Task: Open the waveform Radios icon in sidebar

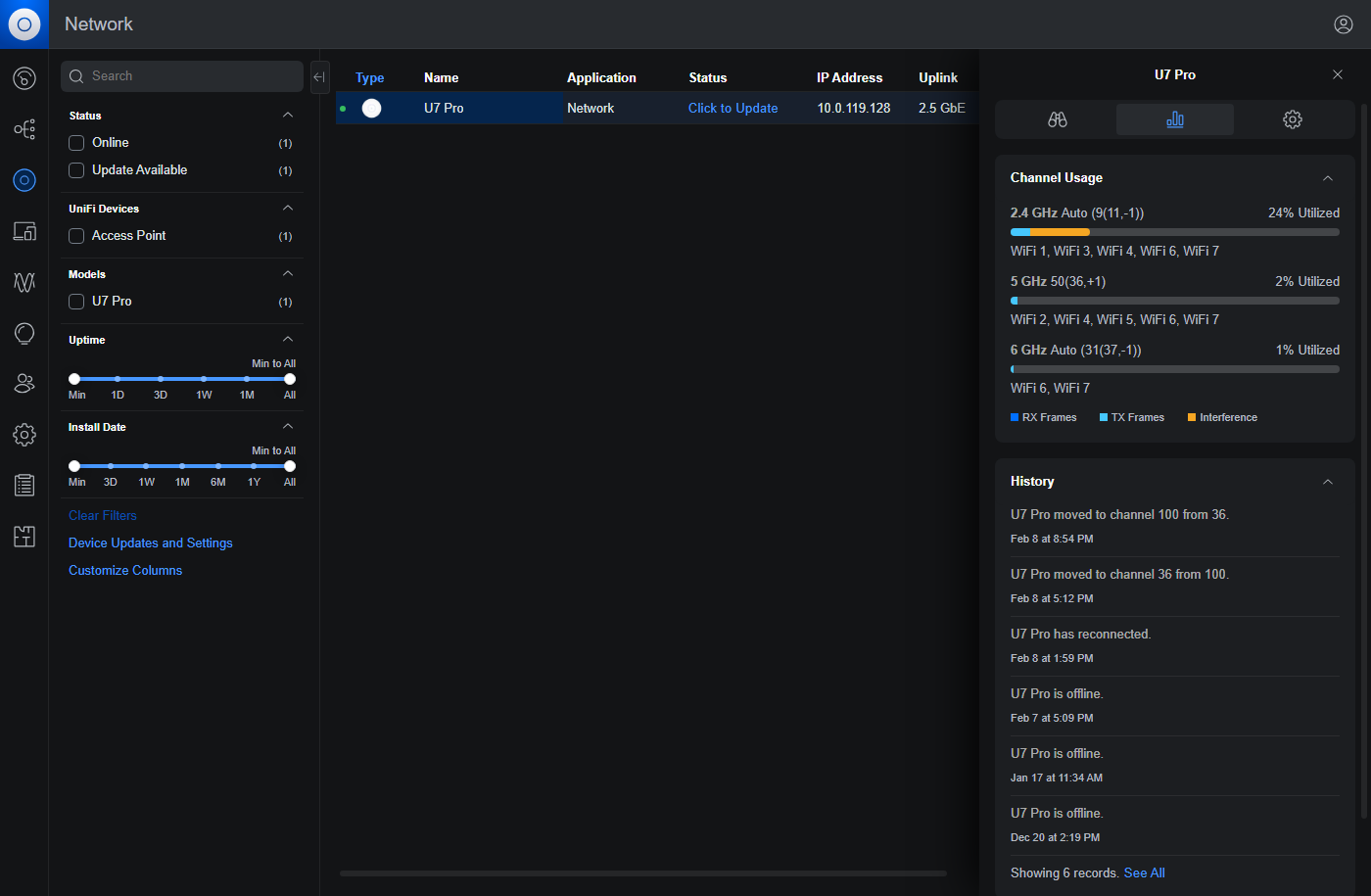Action: (24, 282)
